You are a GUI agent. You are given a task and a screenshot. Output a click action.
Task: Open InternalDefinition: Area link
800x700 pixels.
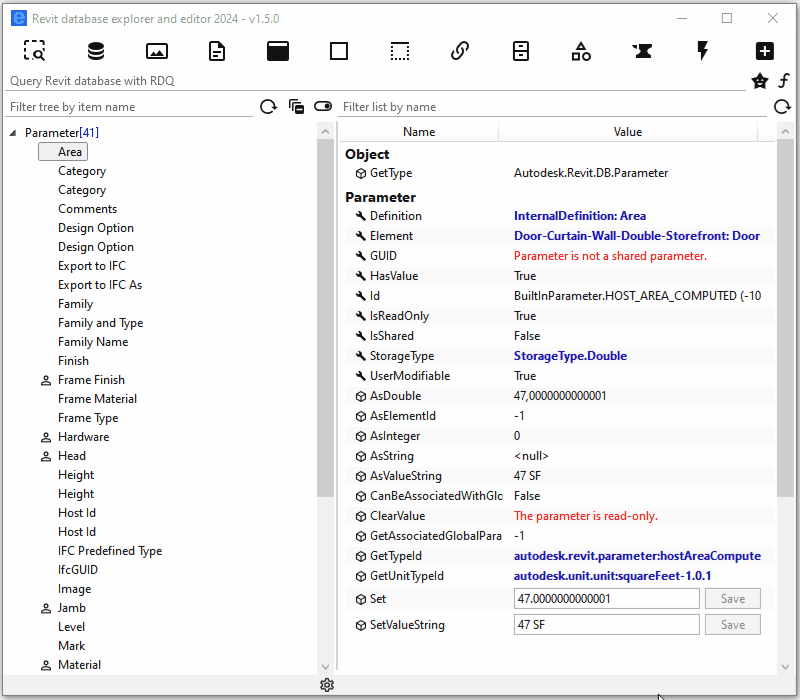(580, 216)
